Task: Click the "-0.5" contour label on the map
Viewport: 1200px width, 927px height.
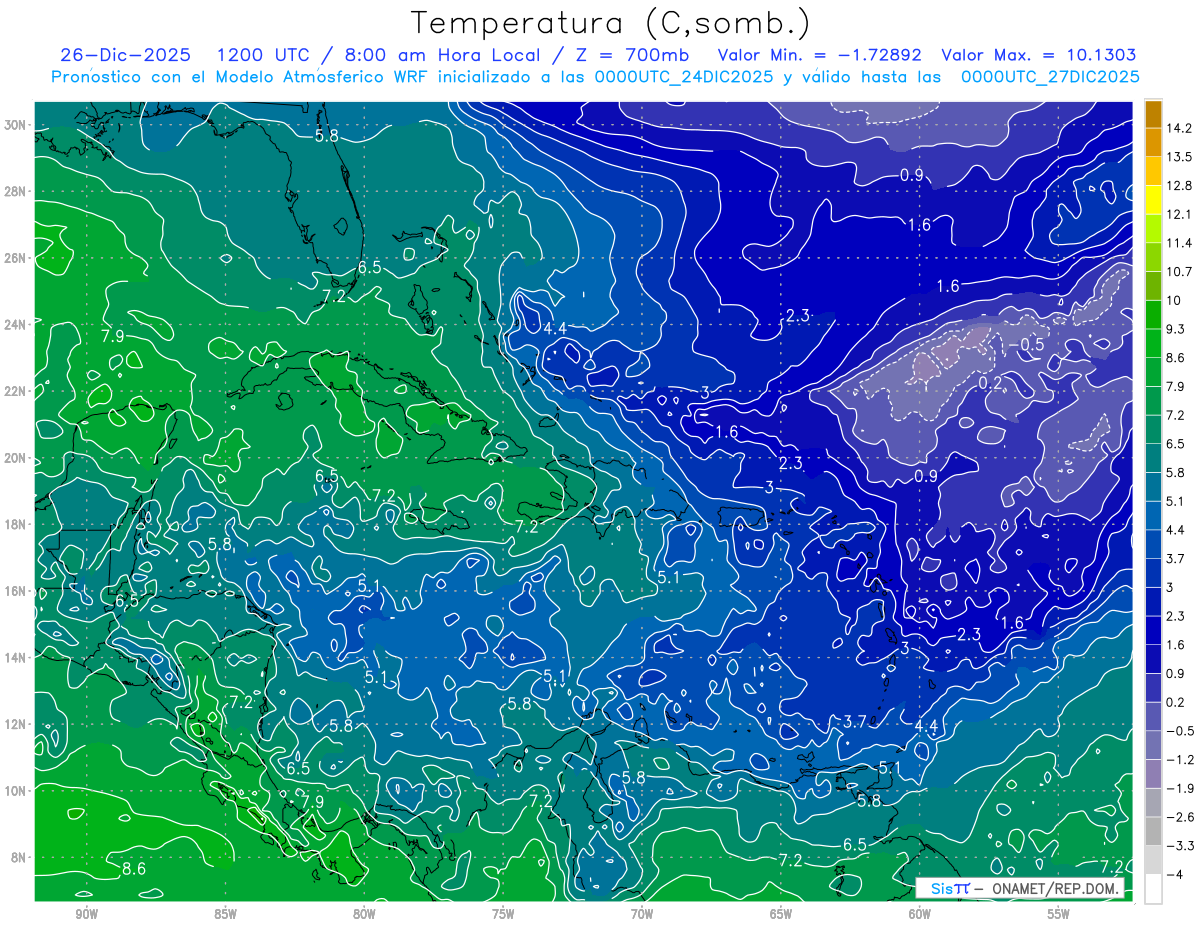Action: (x=1025, y=345)
